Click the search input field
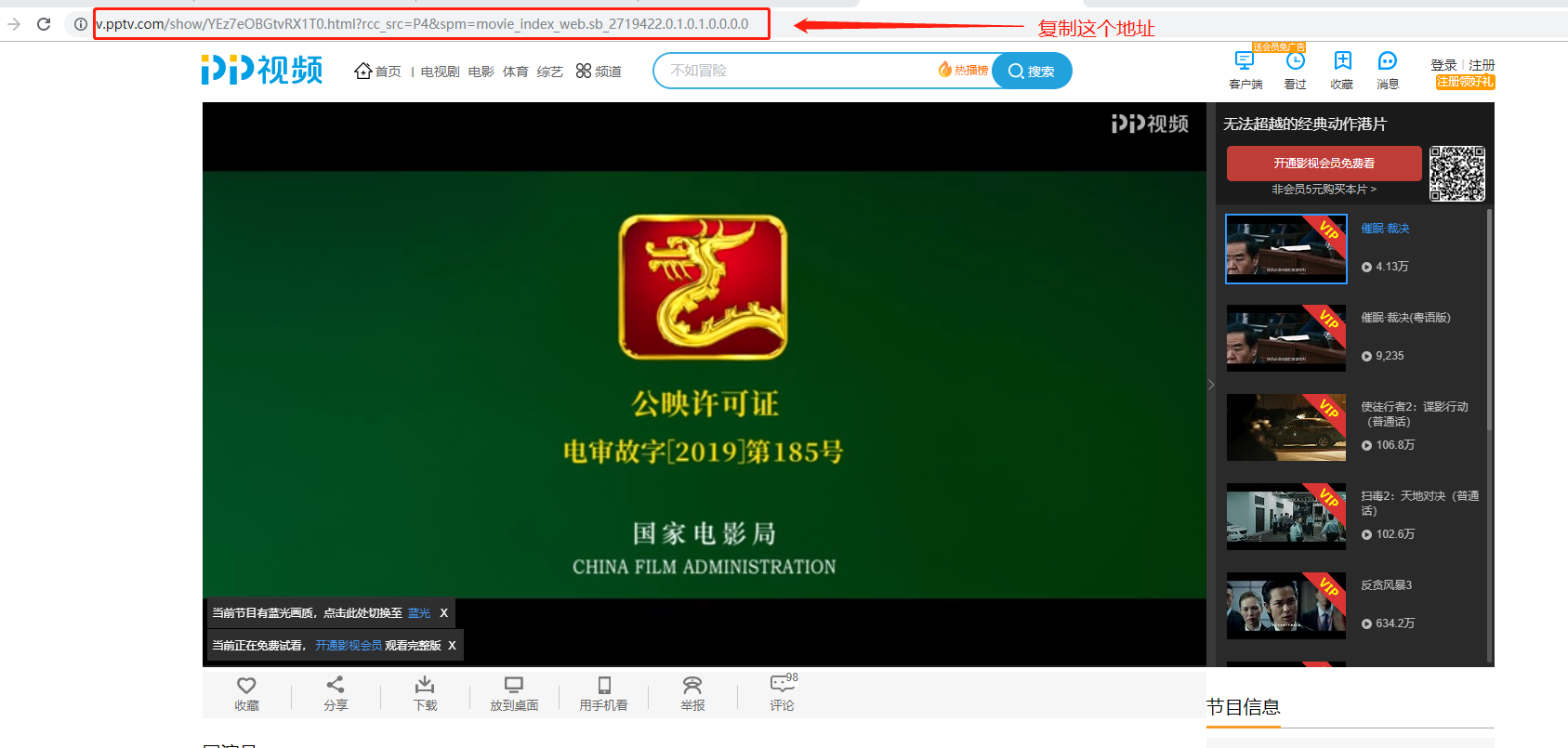The height and width of the screenshot is (748, 1568). click(799, 71)
